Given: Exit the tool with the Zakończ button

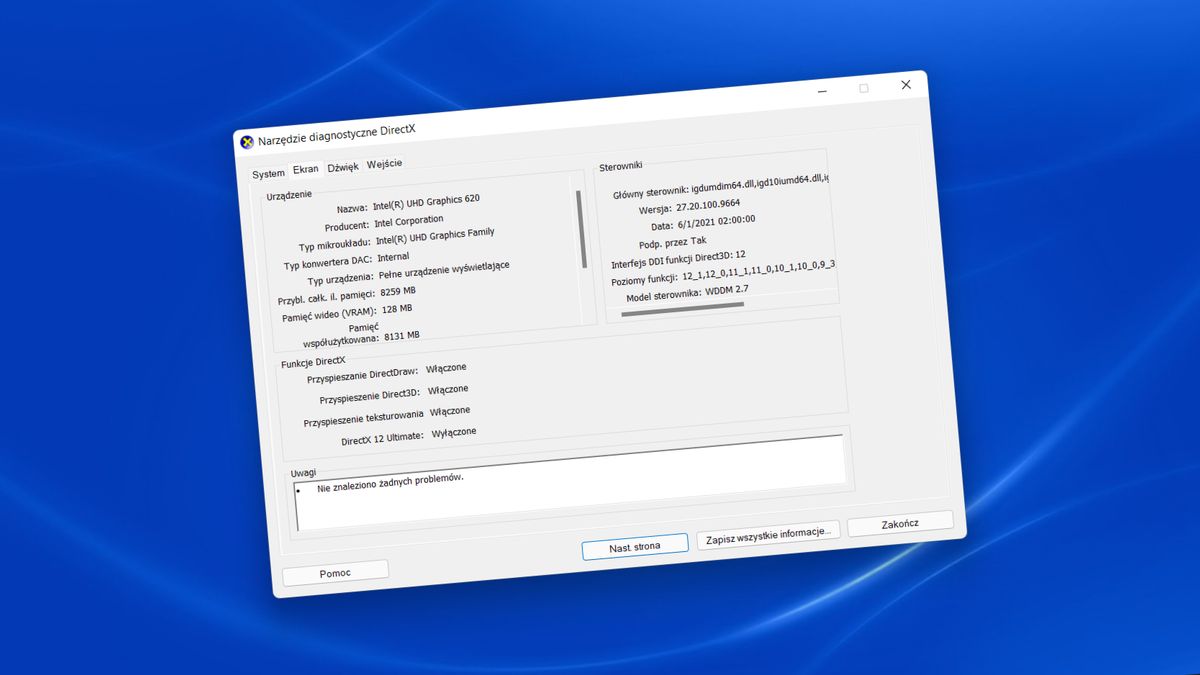Looking at the screenshot, I should (899, 522).
